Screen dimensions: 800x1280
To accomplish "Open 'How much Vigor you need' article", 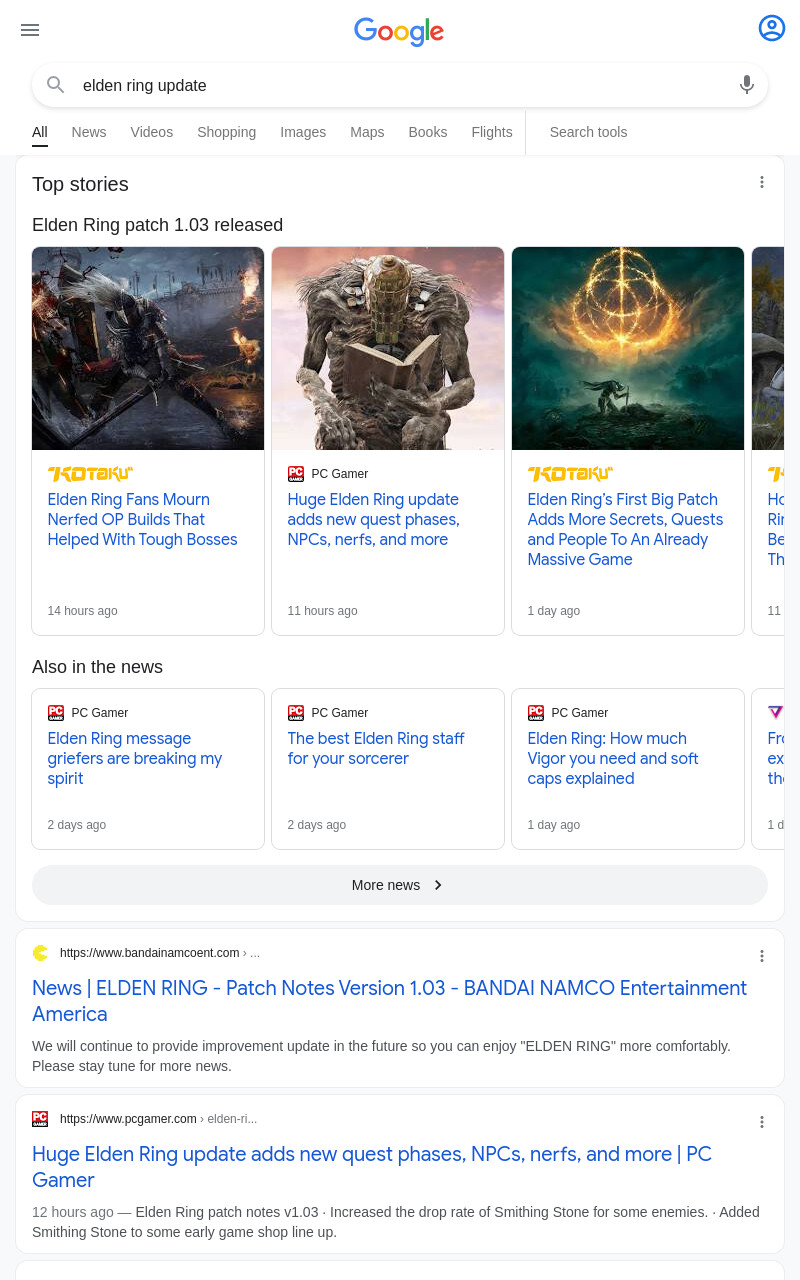I will tap(613, 758).
